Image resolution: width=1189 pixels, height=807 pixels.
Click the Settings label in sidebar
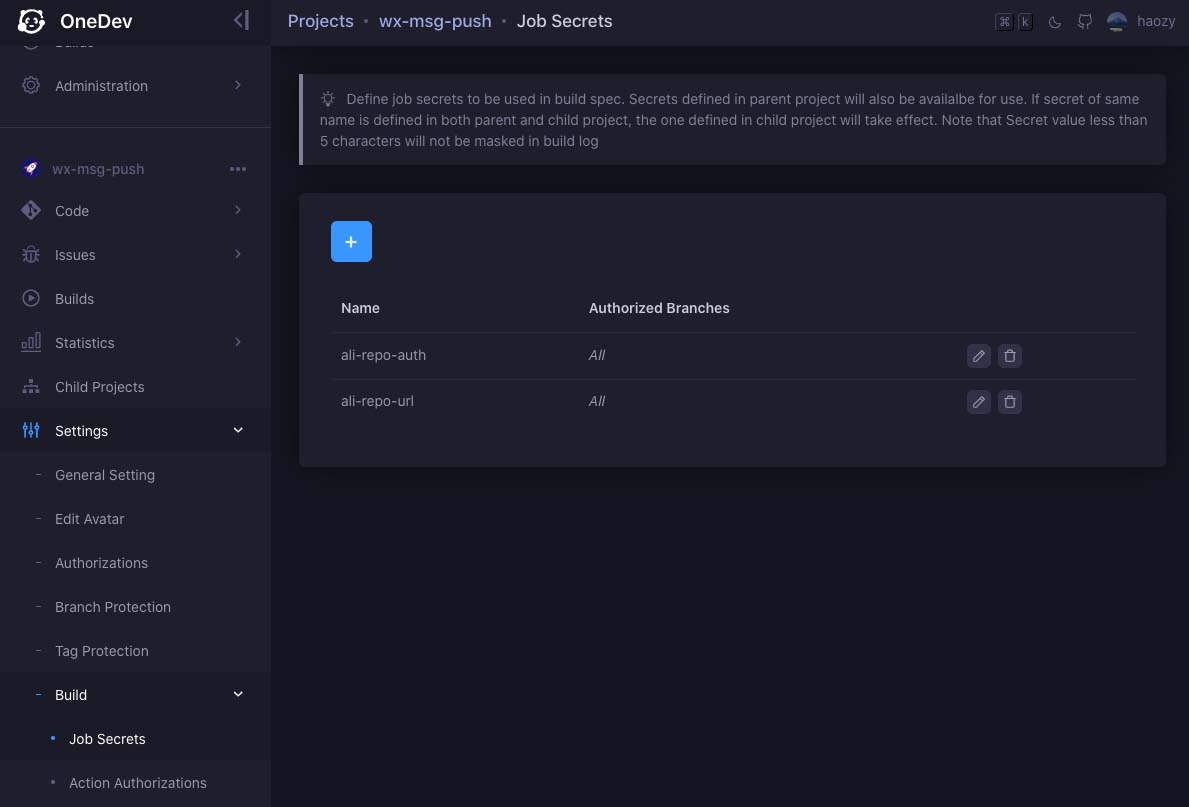(x=81, y=431)
